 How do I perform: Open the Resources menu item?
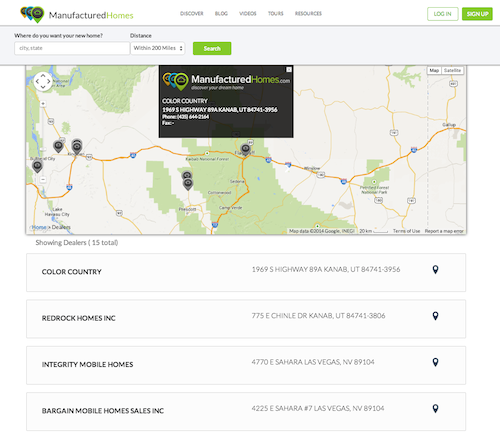tap(308, 14)
